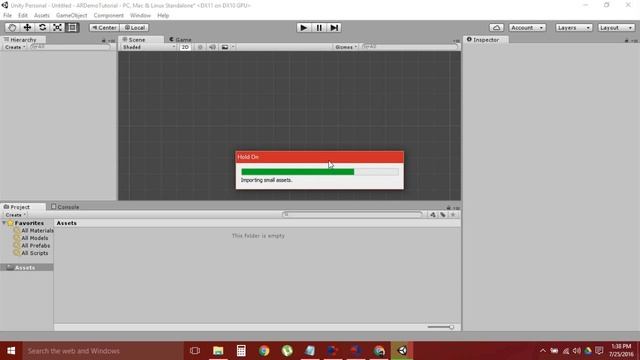640x360 pixels.
Task: Open the Assets menu
Action: click(42, 16)
